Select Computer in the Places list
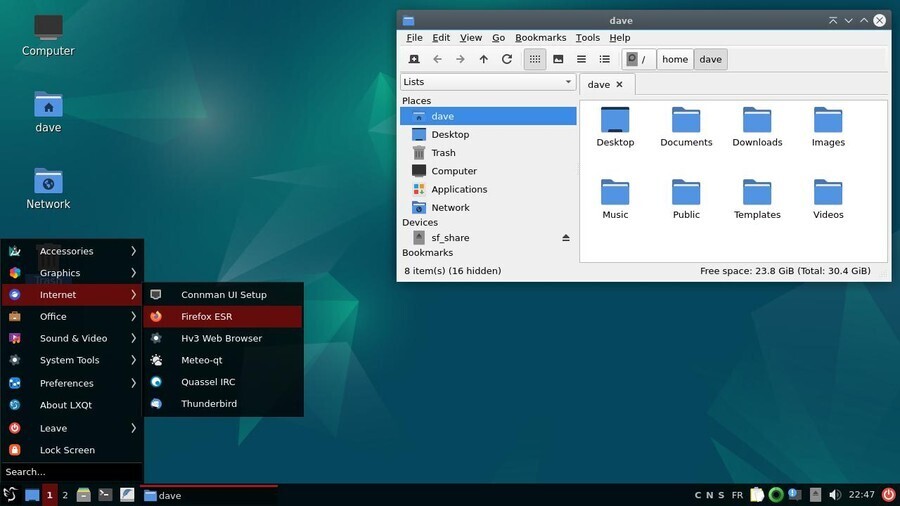This screenshot has height=506, width=900. click(x=488, y=171)
